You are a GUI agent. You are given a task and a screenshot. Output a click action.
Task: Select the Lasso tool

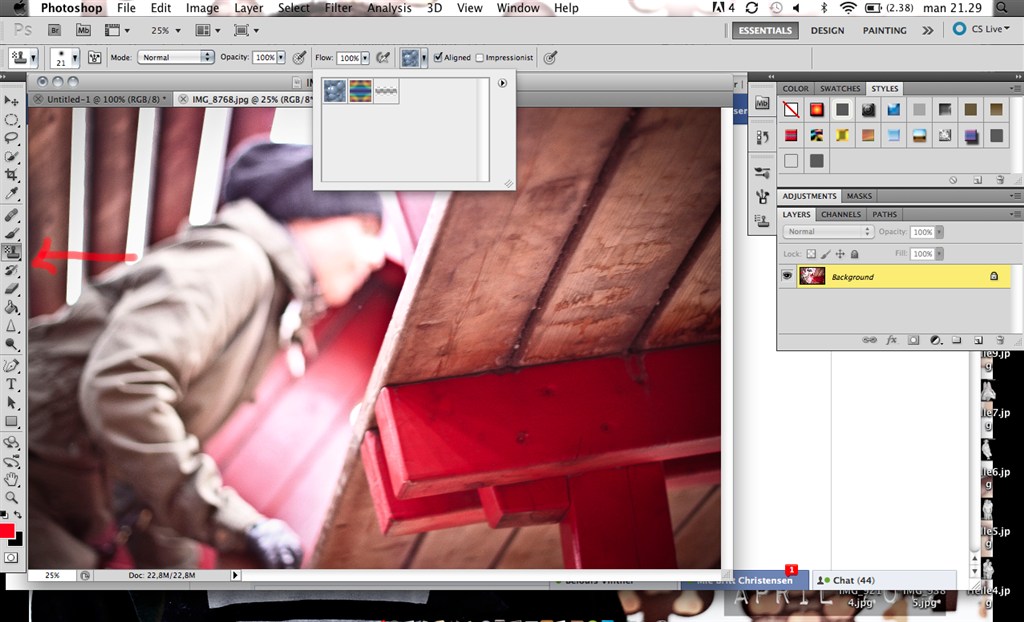click(12, 138)
